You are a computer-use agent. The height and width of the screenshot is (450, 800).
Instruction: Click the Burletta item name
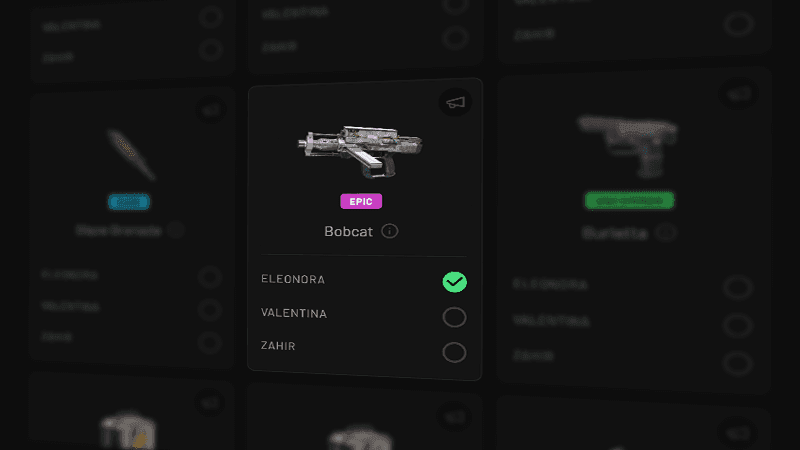[x=615, y=233]
